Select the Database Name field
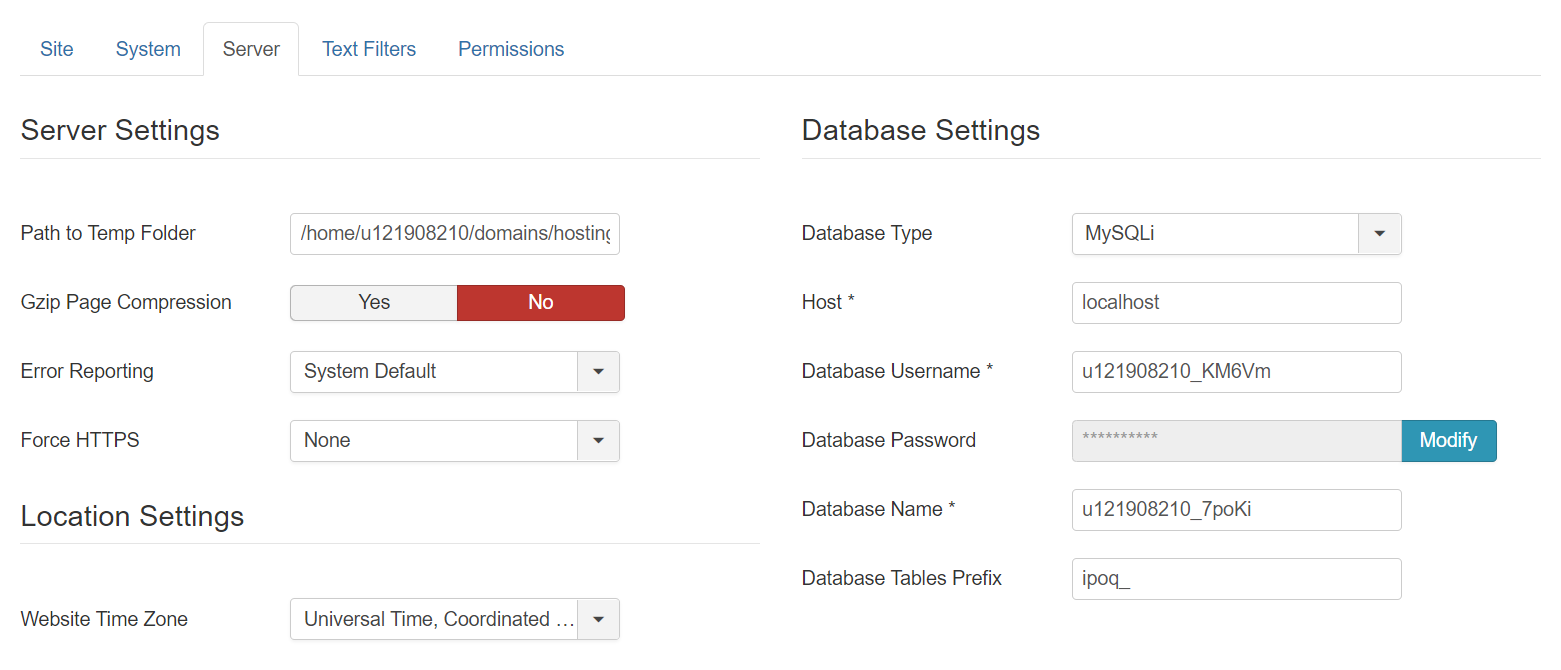 (1236, 510)
